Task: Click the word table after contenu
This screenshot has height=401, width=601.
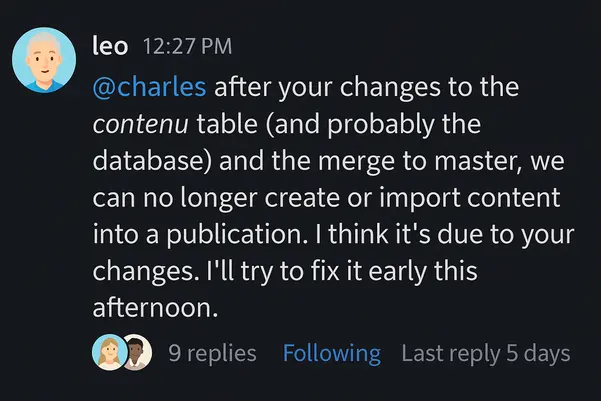Action: 217,124
